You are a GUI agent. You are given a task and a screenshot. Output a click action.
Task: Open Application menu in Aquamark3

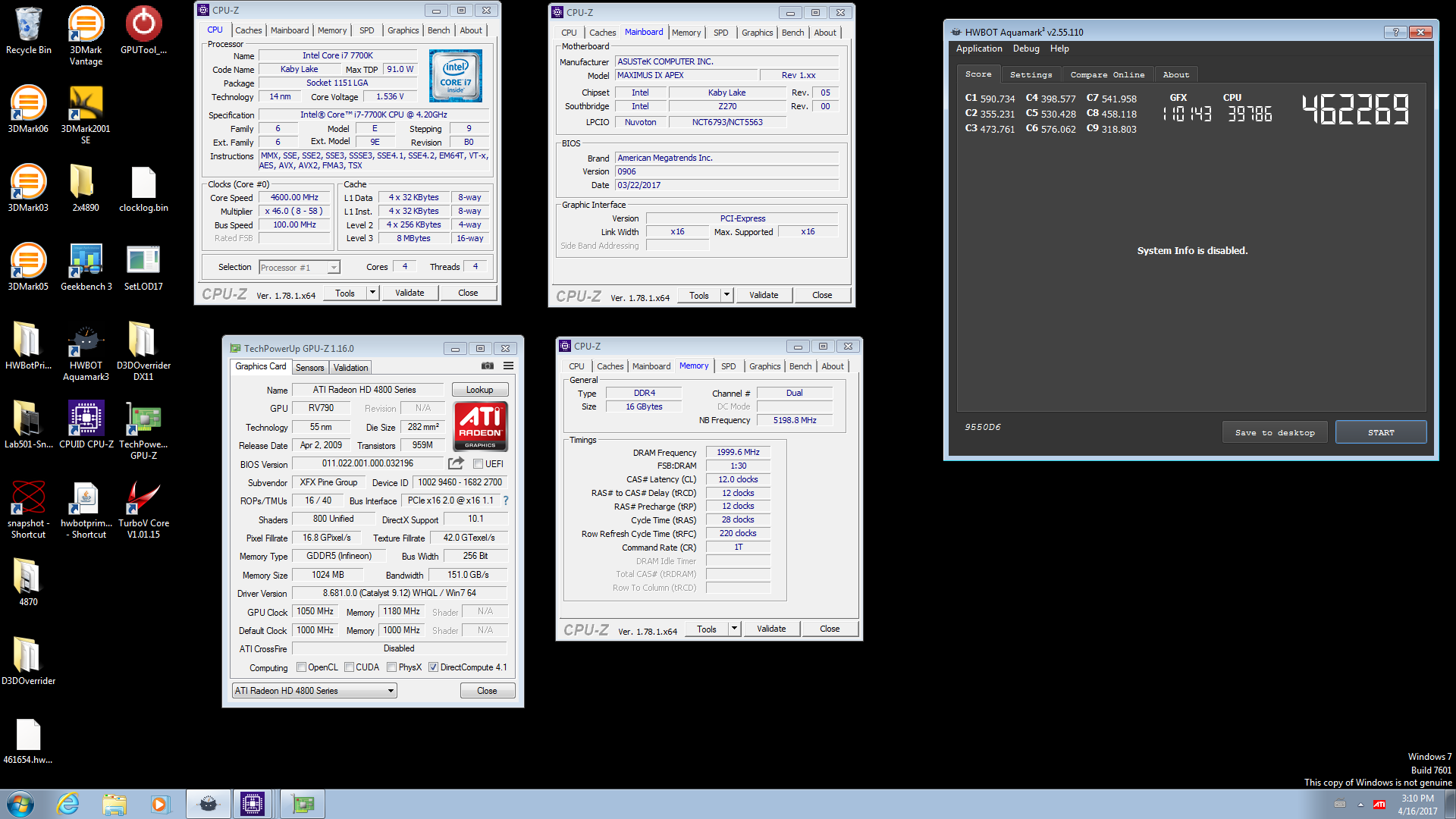click(979, 49)
